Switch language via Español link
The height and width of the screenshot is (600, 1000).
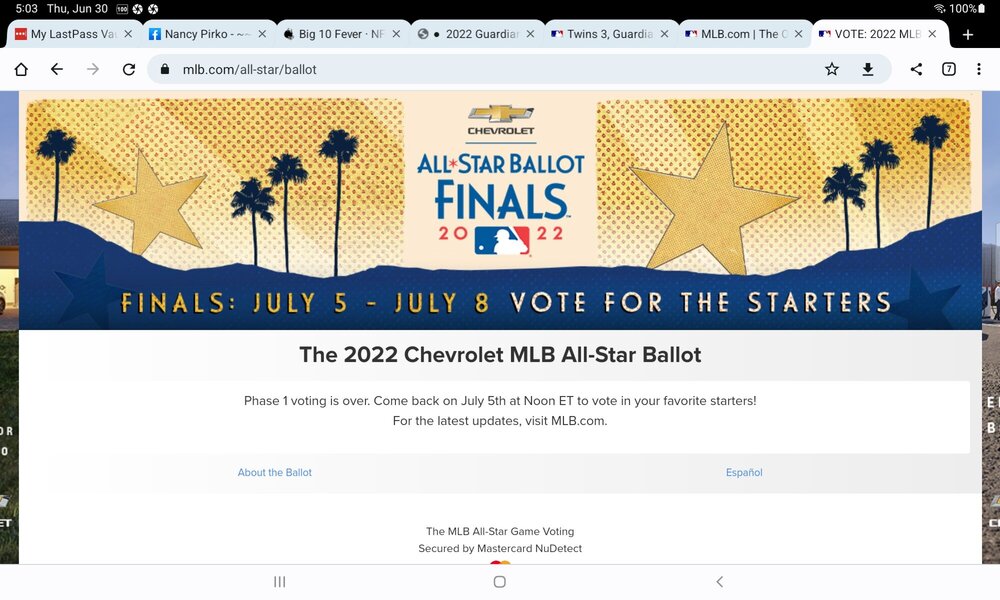pos(744,472)
